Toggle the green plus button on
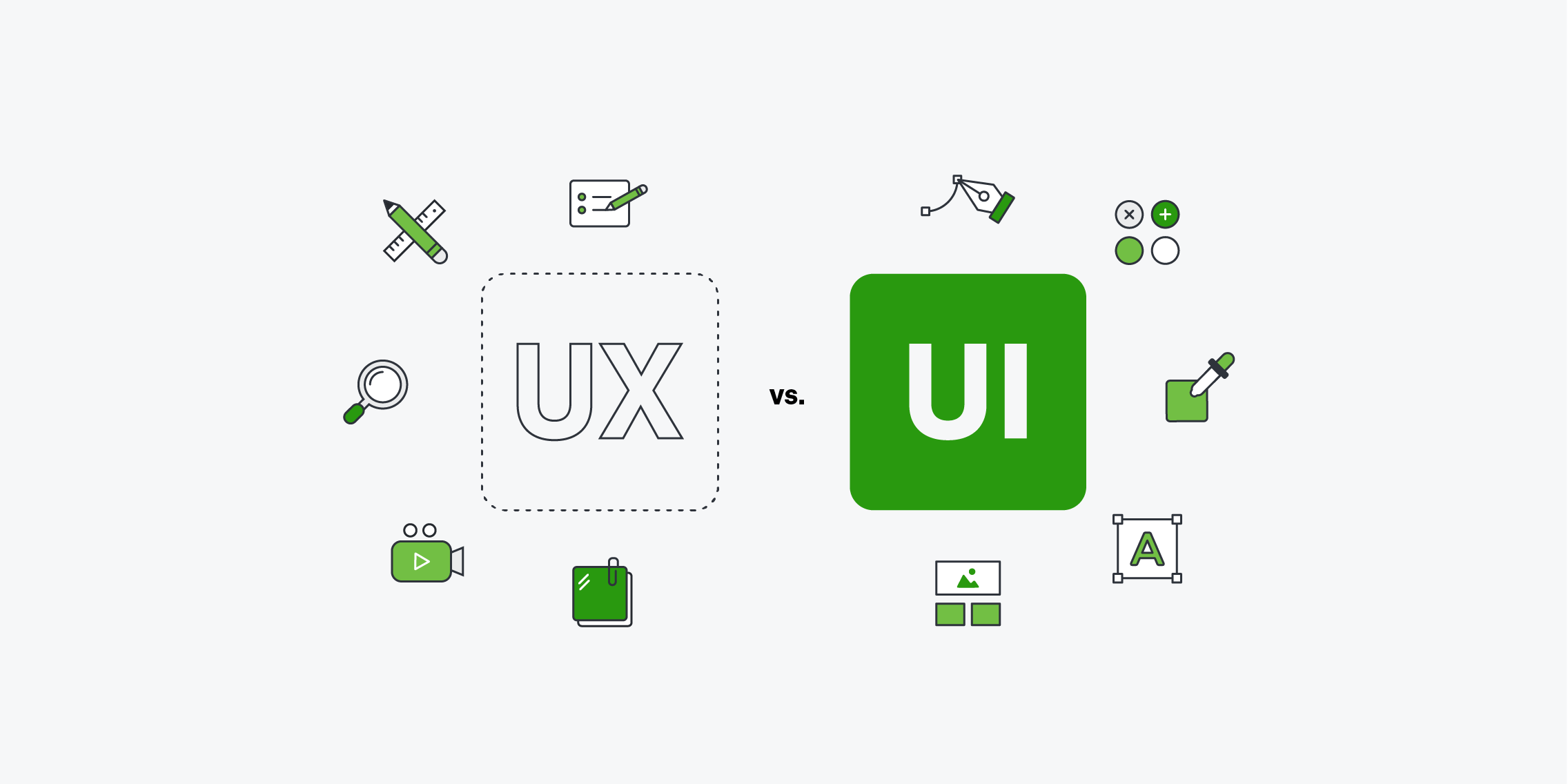Viewport: 1568px width, 784px height. point(1164,215)
